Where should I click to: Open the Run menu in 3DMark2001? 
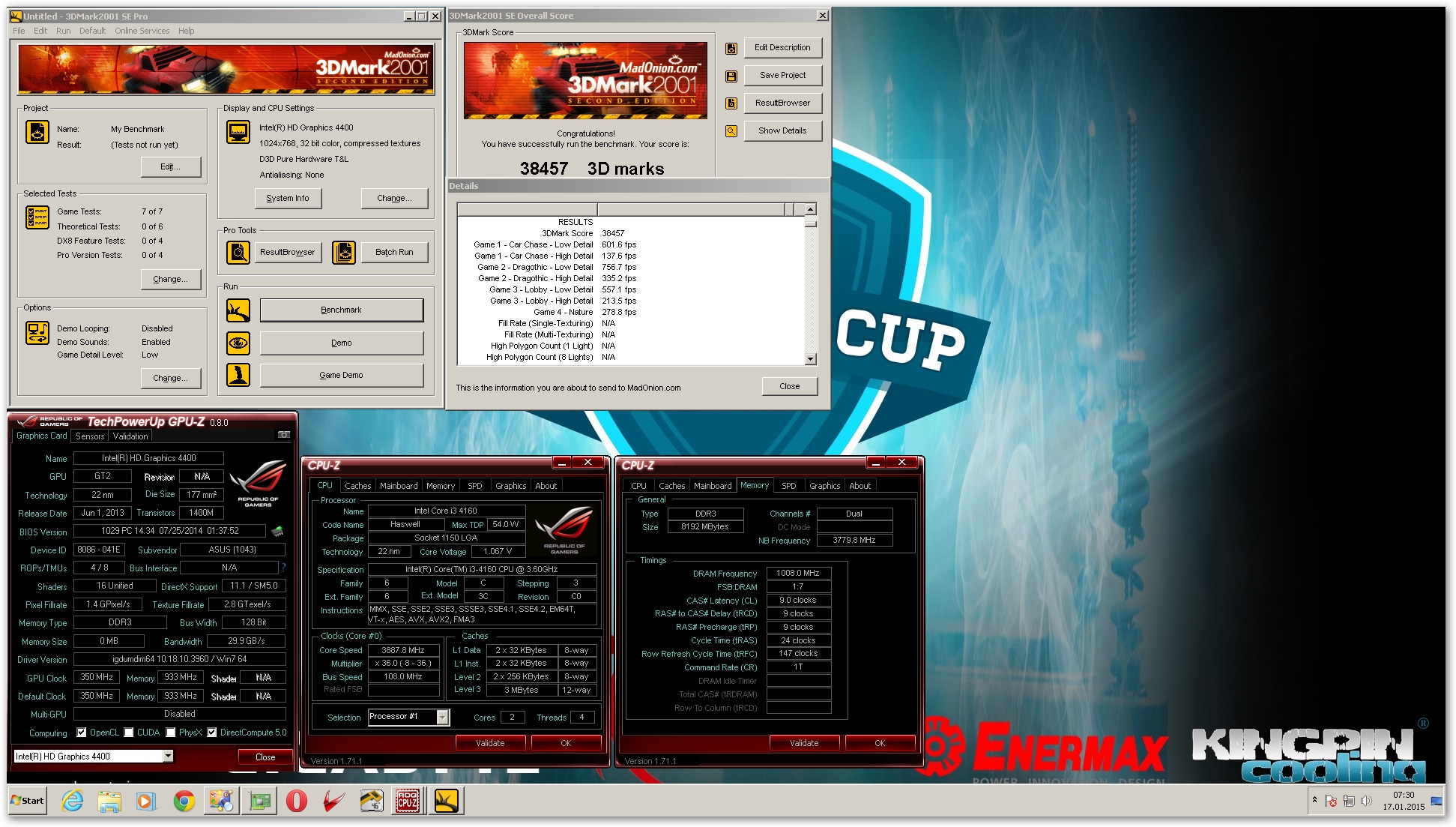coord(64,31)
